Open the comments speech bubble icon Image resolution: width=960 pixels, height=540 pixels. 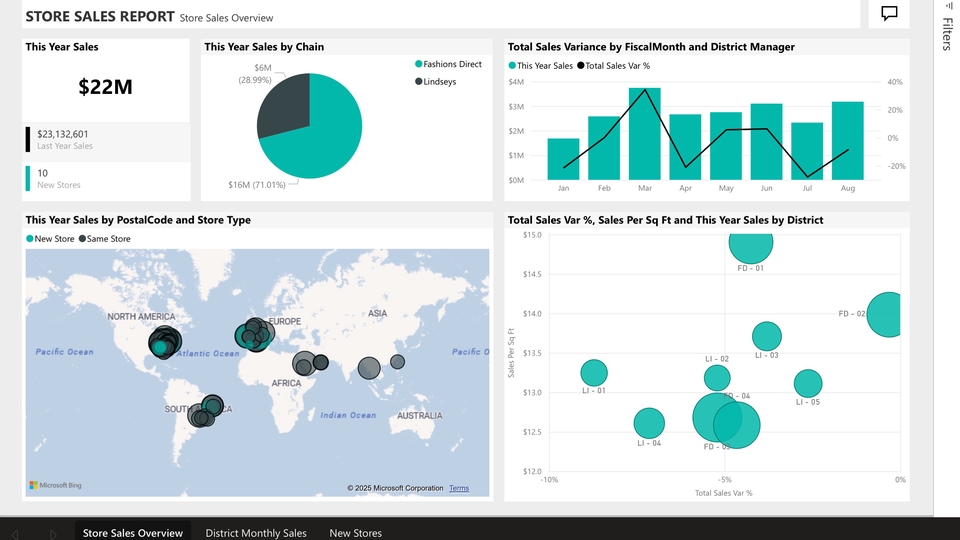pyautogui.click(x=889, y=13)
